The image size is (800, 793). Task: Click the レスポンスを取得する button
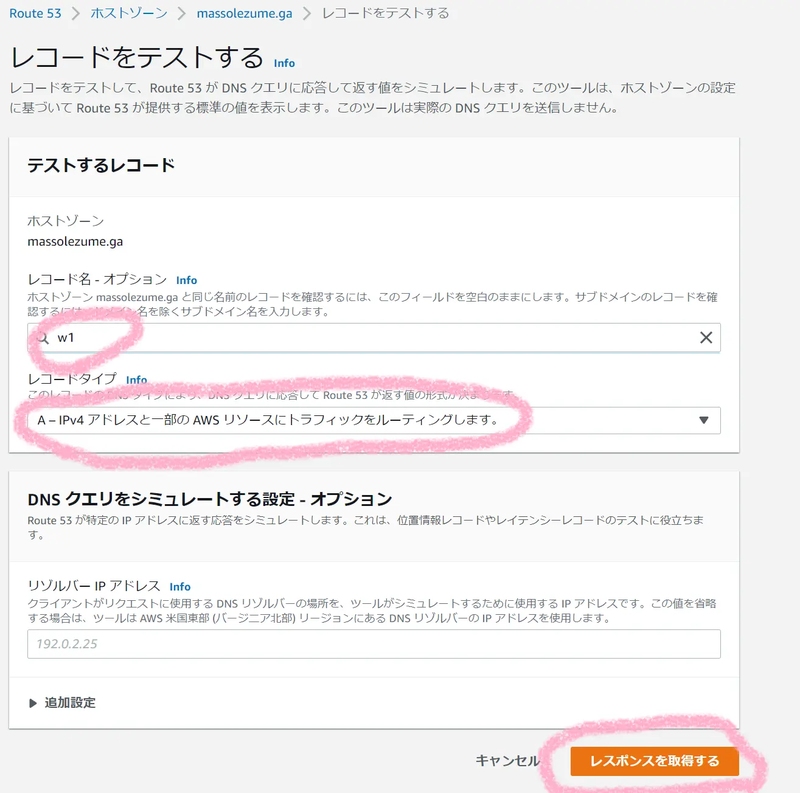click(x=655, y=761)
